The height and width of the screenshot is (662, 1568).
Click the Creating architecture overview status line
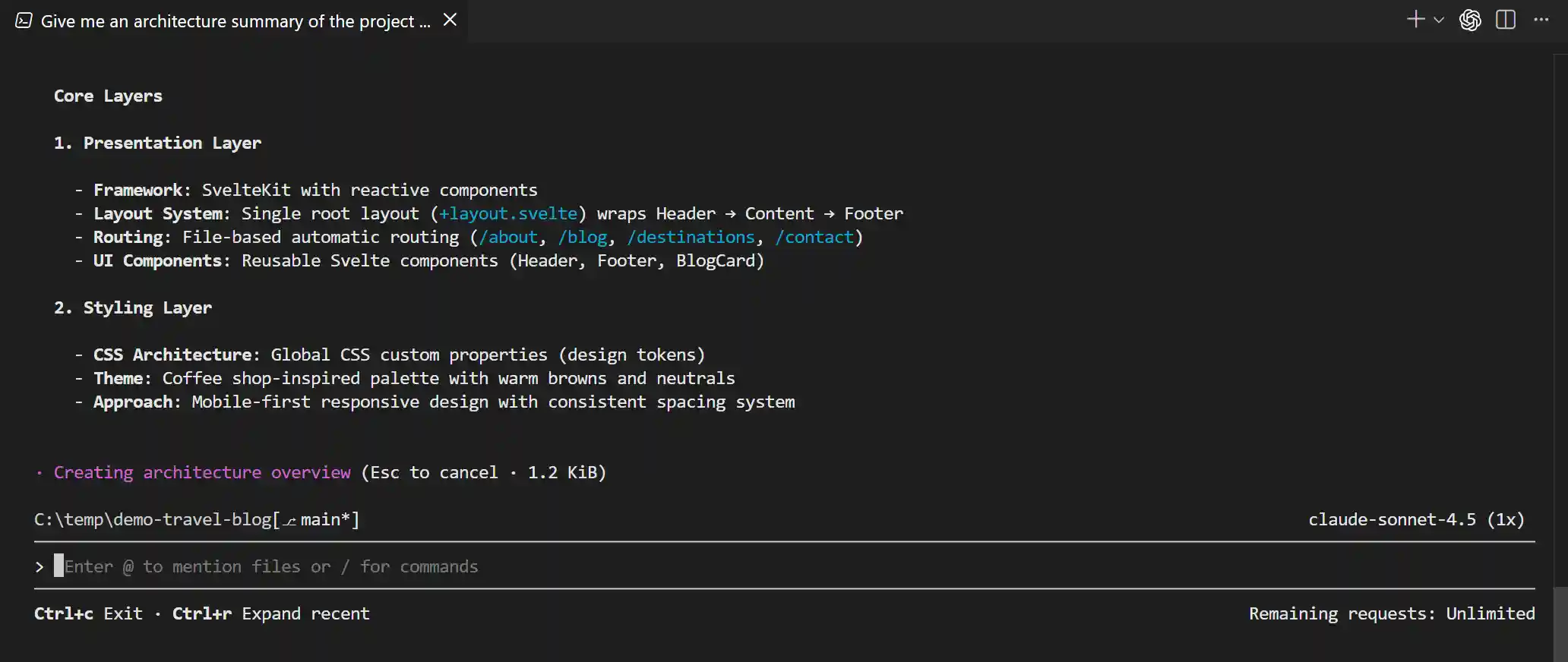201,472
